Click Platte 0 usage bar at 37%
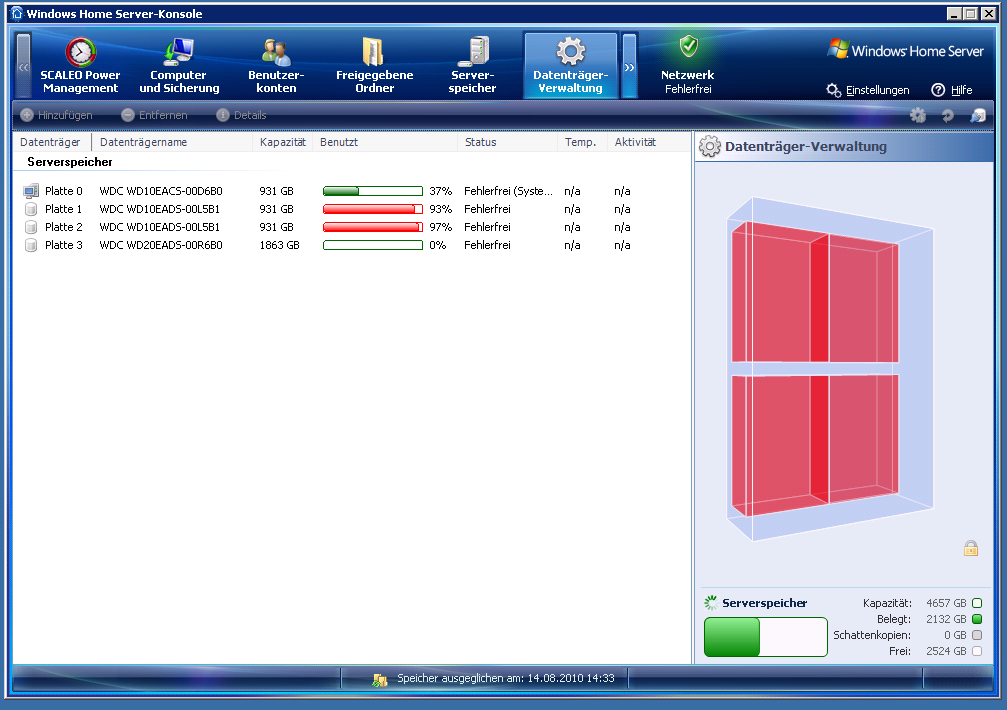 pyautogui.click(x=372, y=191)
